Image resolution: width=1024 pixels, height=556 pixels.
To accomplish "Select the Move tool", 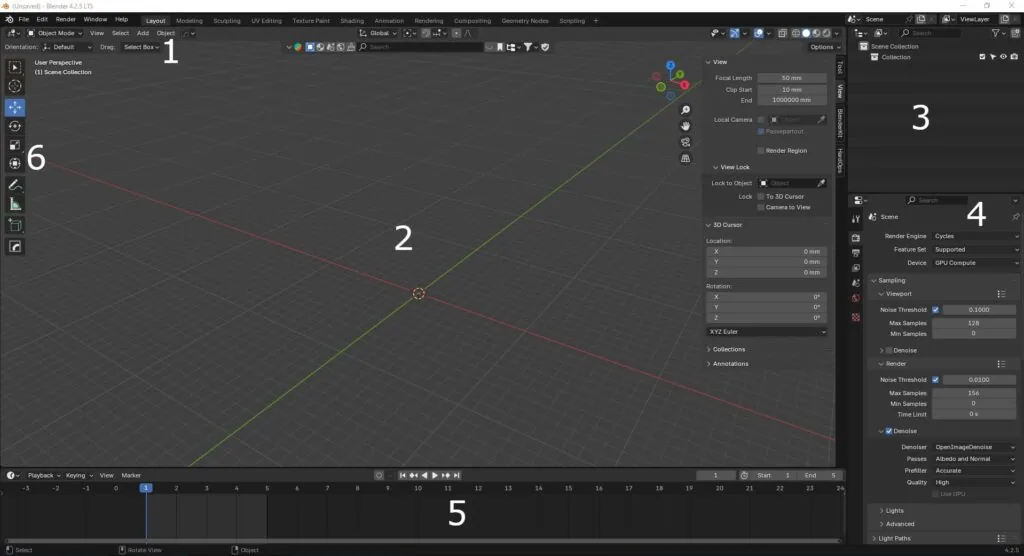I will pyautogui.click(x=14, y=107).
